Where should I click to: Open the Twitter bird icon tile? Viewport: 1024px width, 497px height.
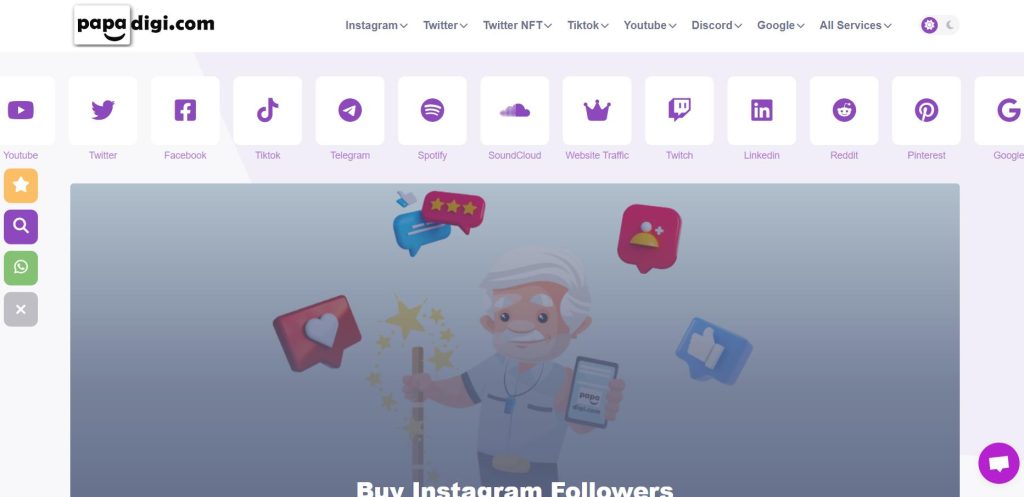(x=103, y=110)
